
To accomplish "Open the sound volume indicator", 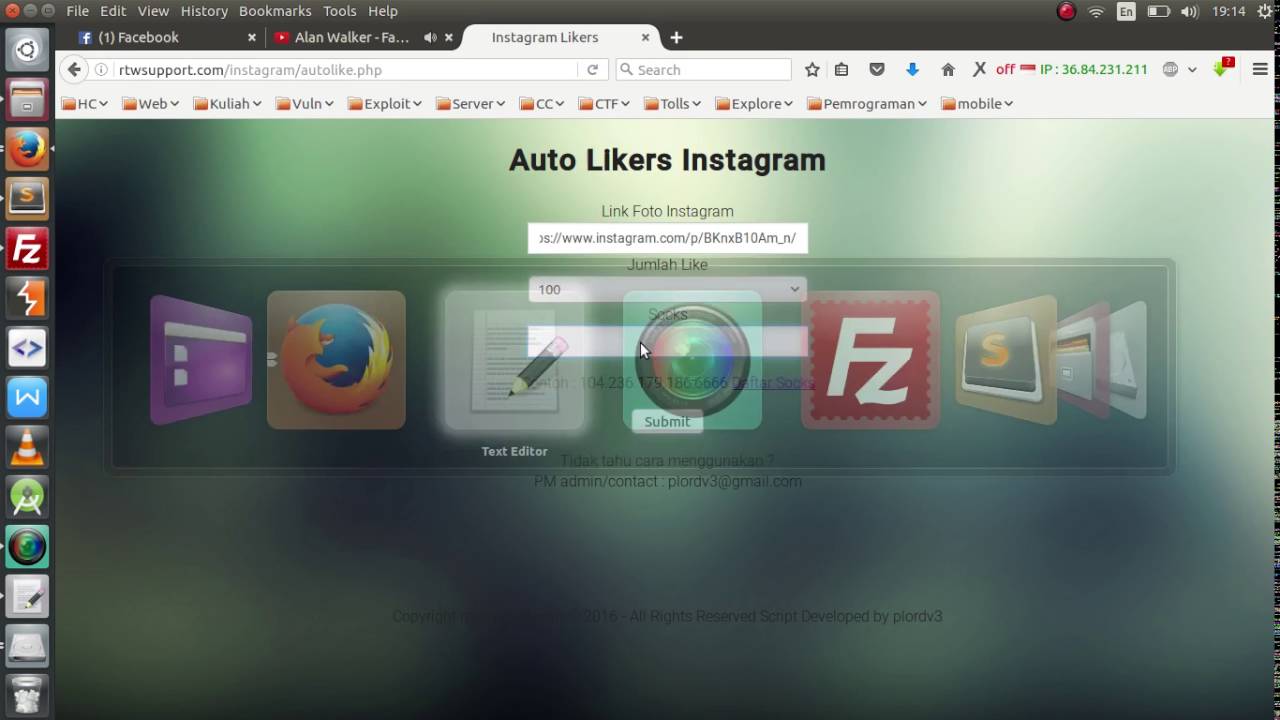I will (x=1189, y=12).
